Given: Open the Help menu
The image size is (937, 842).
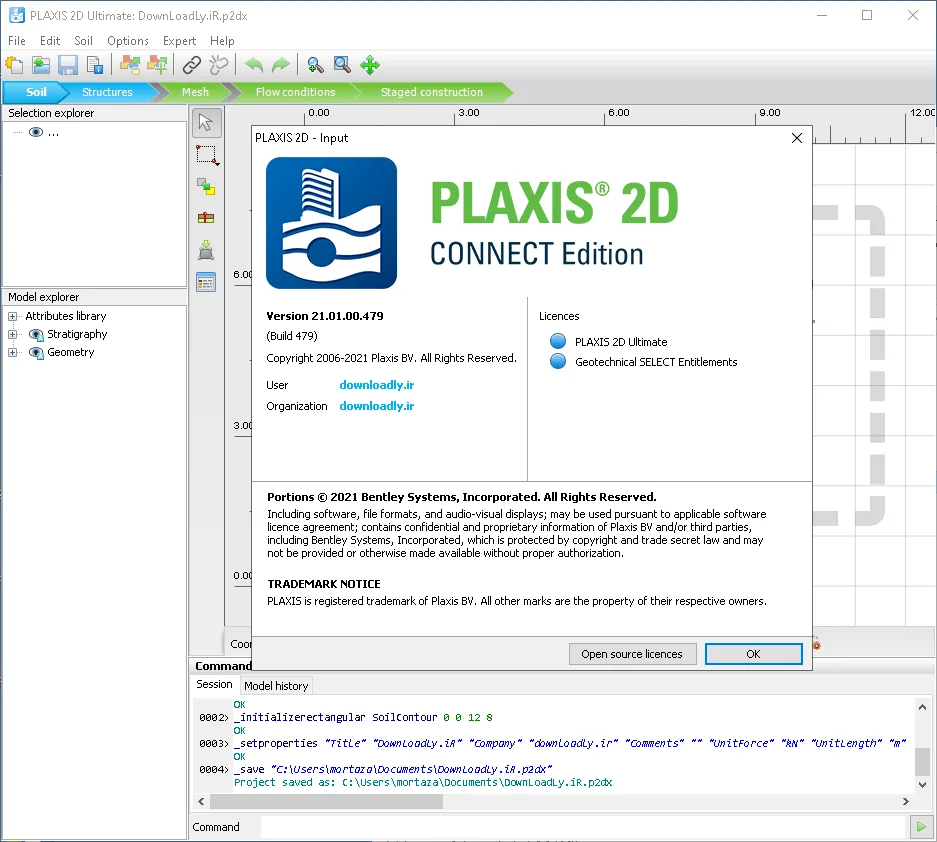Looking at the screenshot, I should click(222, 41).
